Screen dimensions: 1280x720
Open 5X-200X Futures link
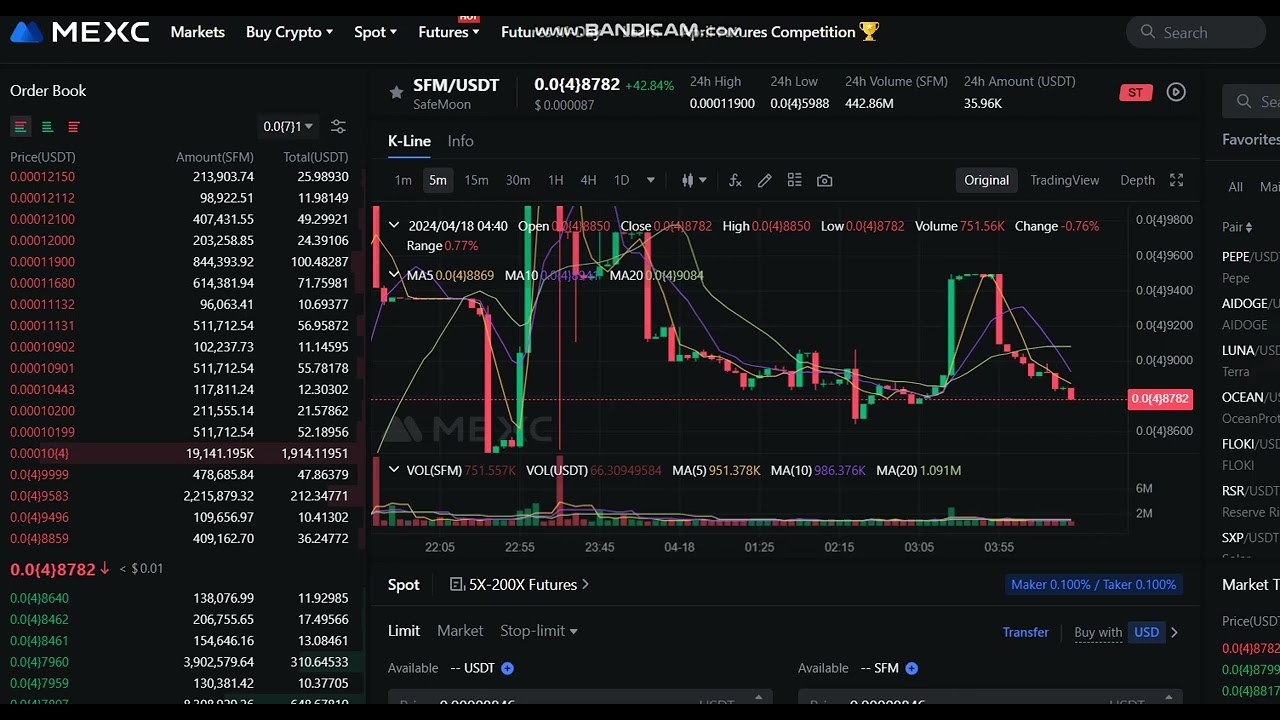[519, 584]
